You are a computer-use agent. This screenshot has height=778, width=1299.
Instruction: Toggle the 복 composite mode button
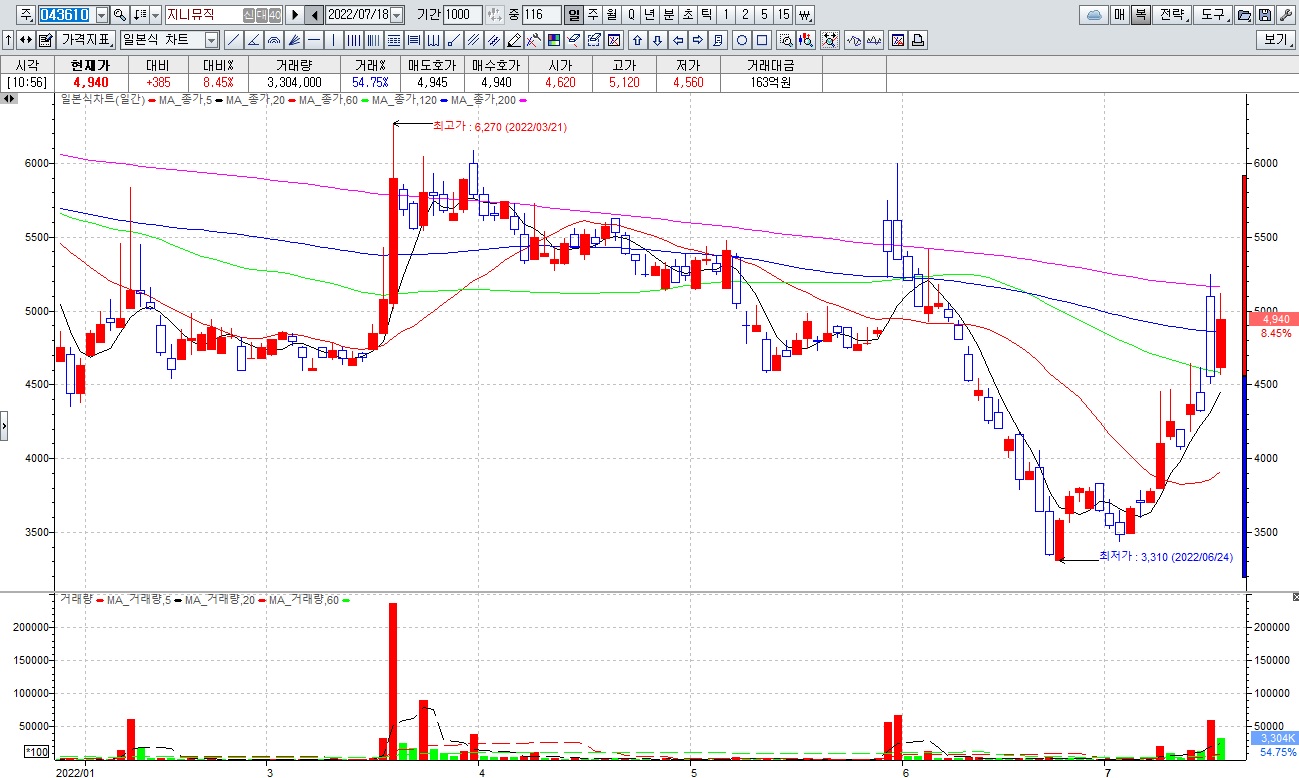click(x=1141, y=15)
